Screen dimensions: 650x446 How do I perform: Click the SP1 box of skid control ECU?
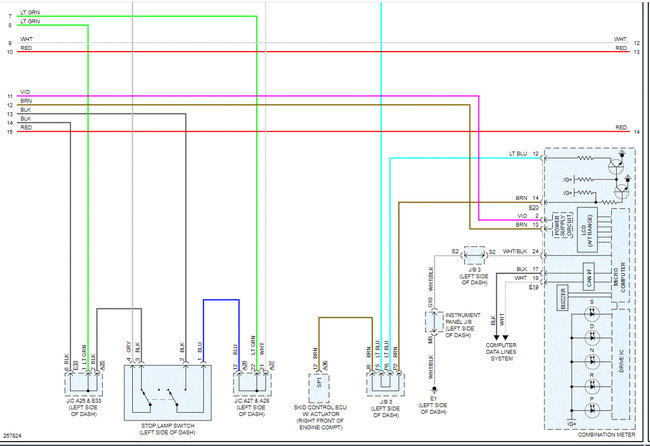click(319, 387)
